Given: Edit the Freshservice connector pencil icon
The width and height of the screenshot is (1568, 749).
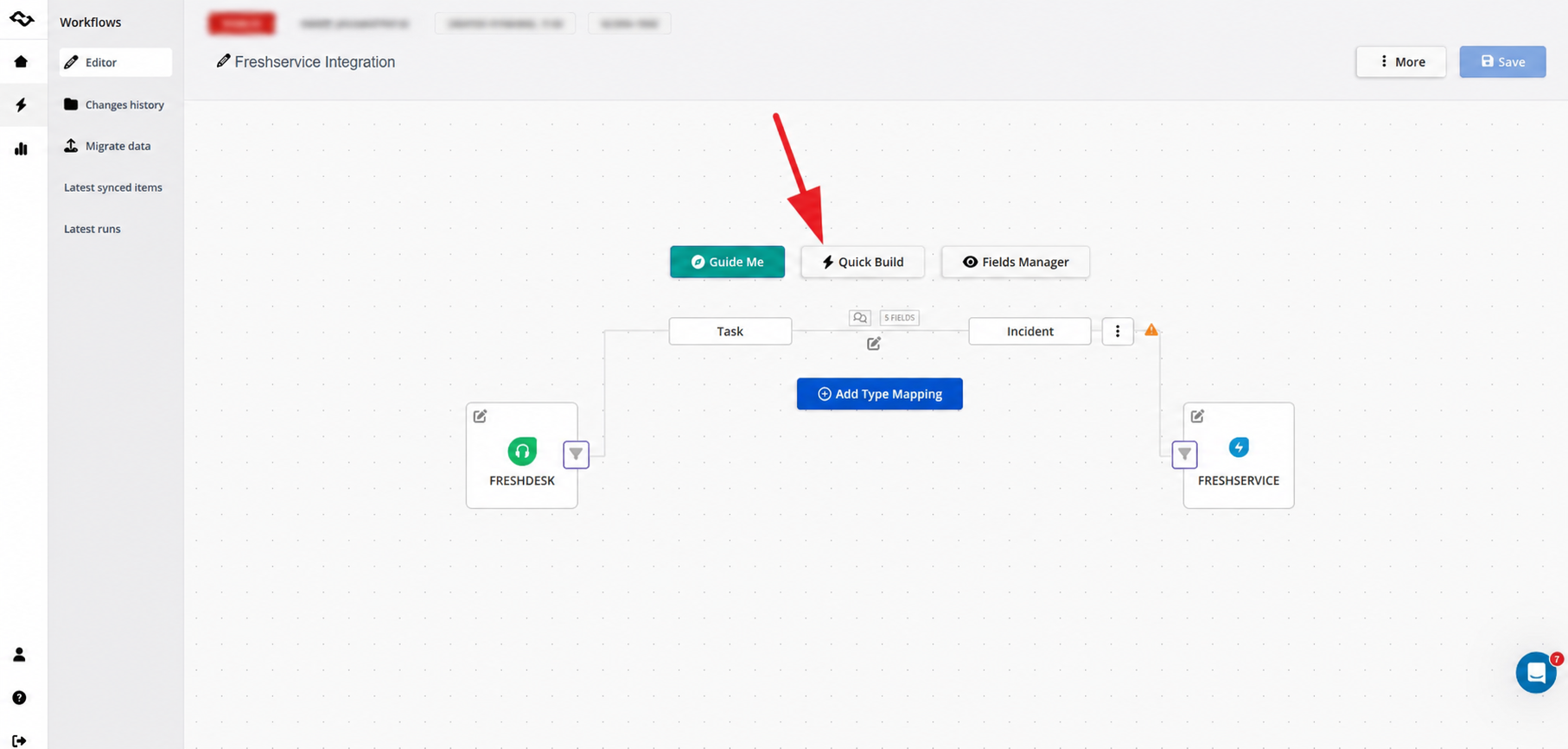Looking at the screenshot, I should pos(1197,416).
